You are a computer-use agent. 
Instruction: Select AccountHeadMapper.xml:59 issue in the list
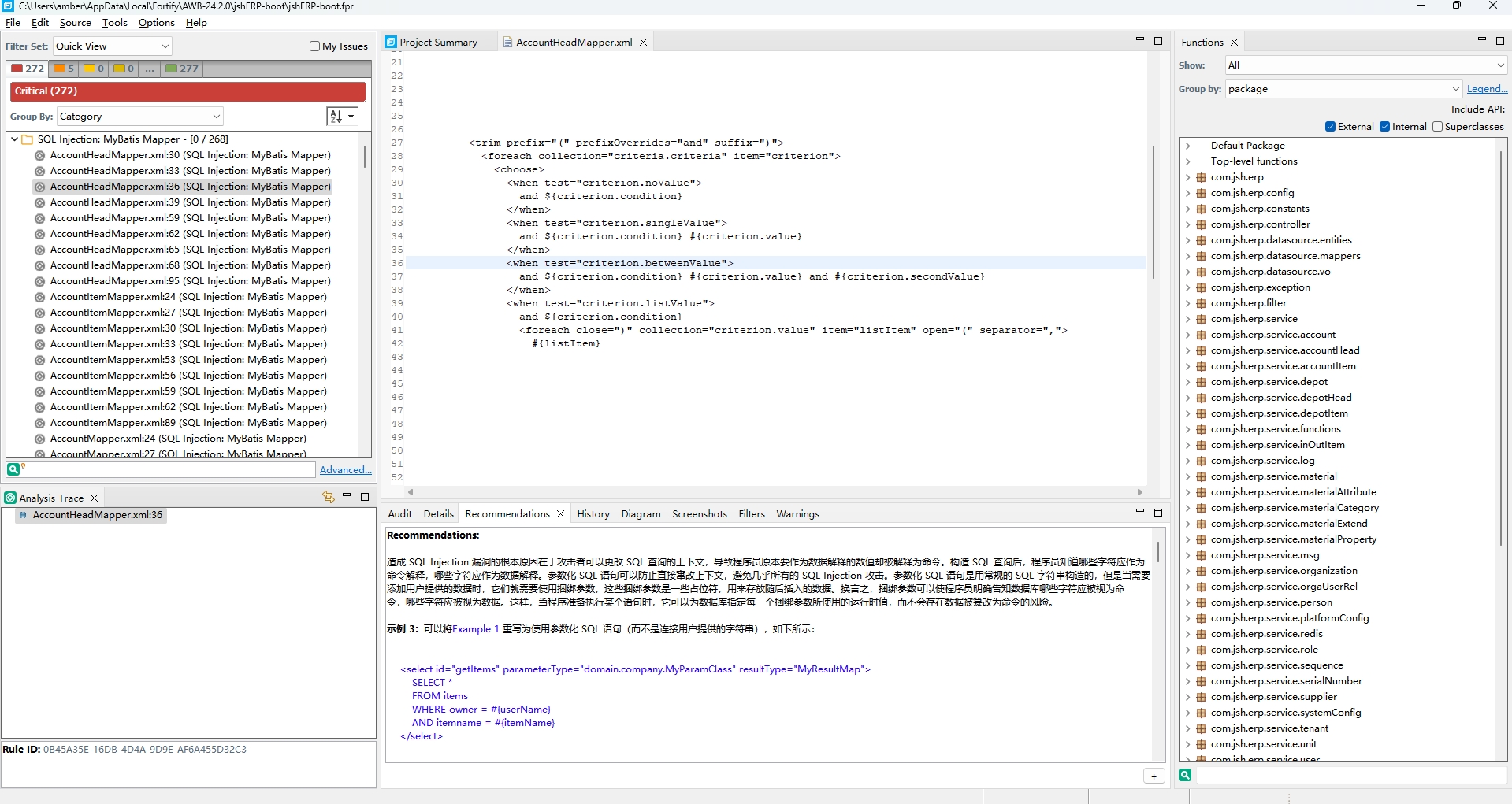coord(190,218)
